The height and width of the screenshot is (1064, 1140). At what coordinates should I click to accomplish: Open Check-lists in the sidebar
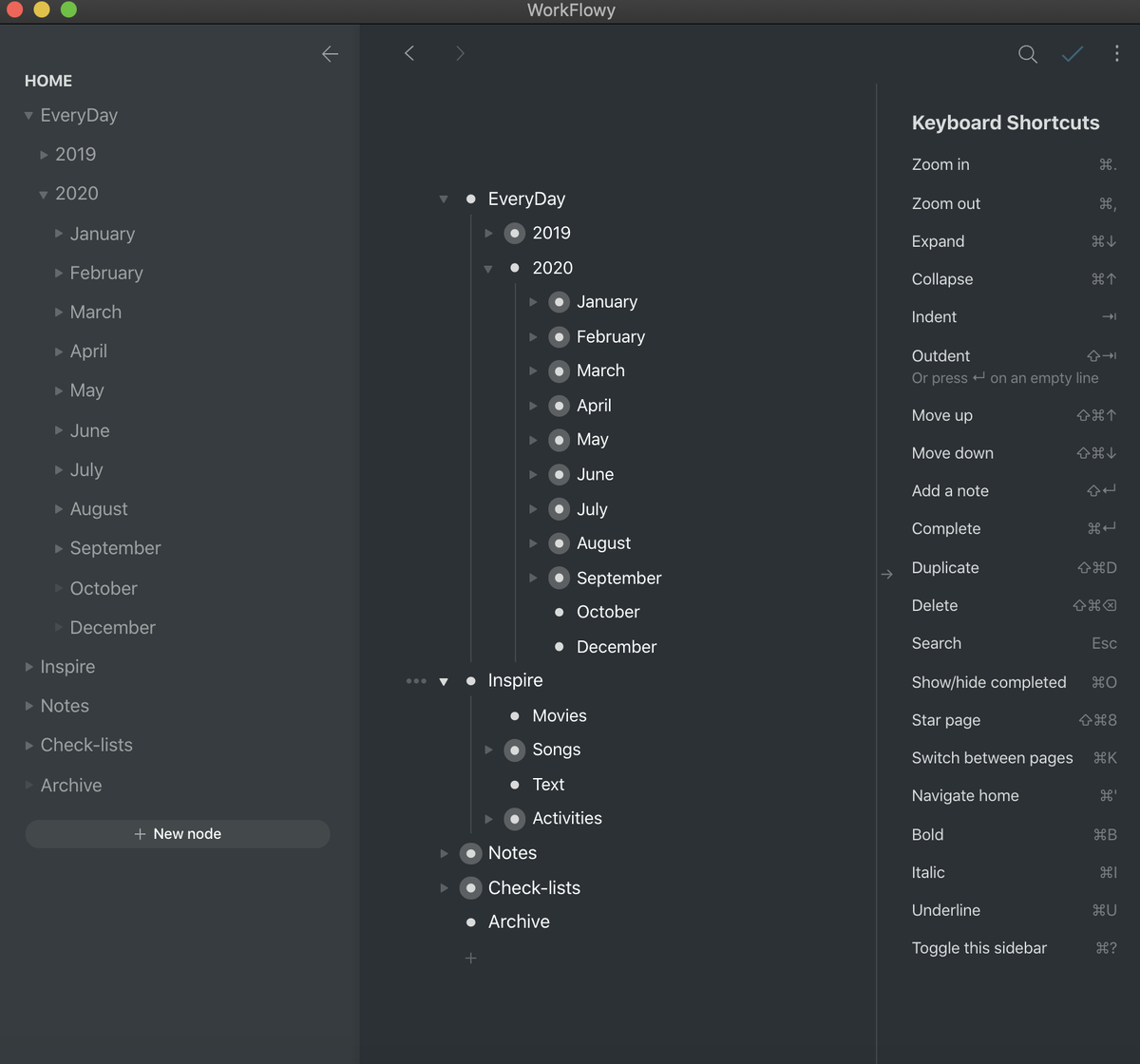[86, 745]
